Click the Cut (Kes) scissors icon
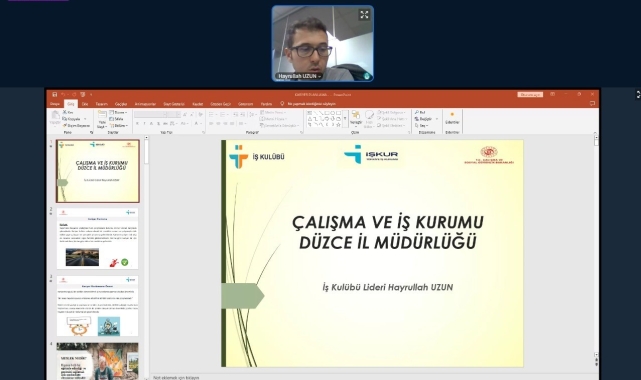Screen dimensions: 641x380 pos(65,112)
